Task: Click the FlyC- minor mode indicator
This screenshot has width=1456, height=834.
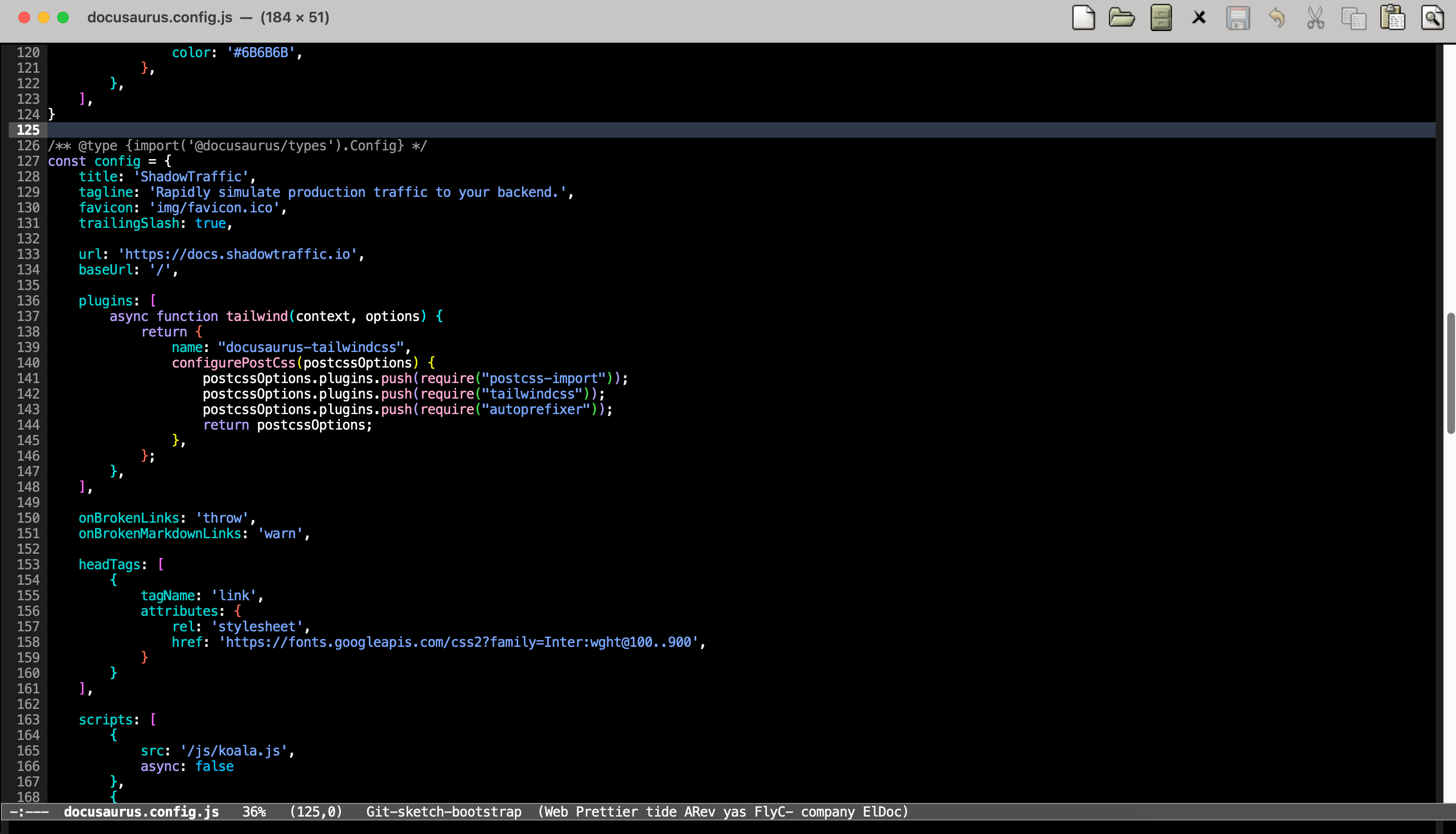Action: pos(773,812)
